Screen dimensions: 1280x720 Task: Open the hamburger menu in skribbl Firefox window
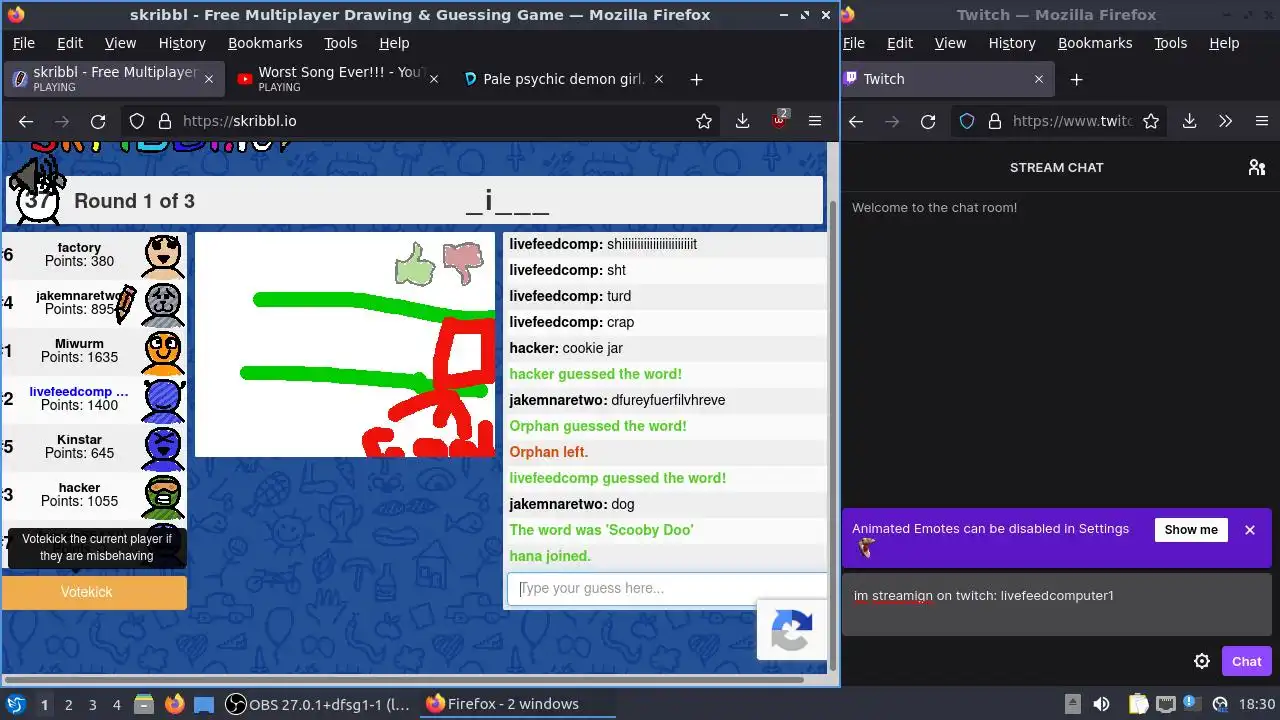point(815,121)
